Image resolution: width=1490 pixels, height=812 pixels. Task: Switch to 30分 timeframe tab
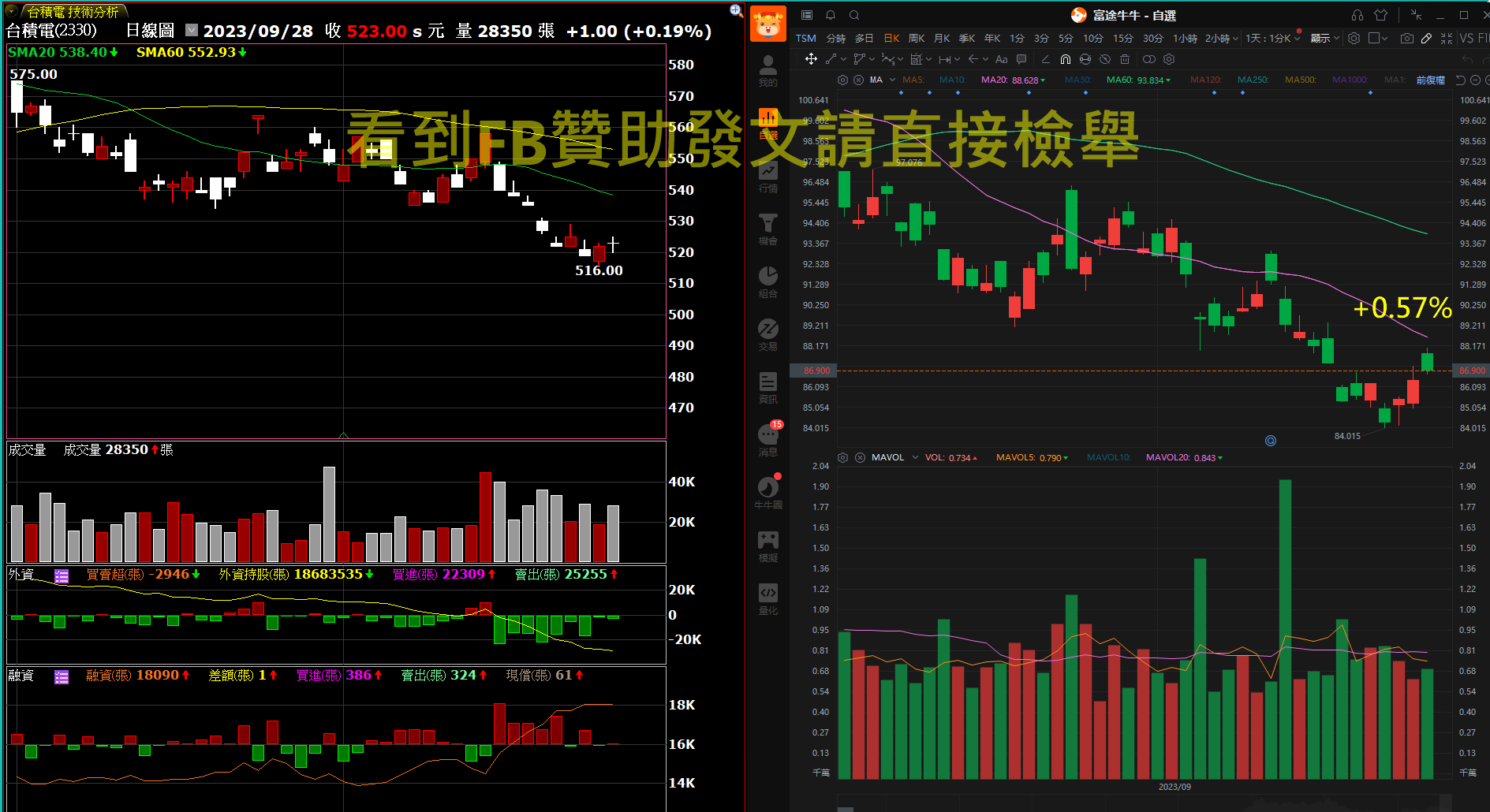pyautogui.click(x=1152, y=38)
